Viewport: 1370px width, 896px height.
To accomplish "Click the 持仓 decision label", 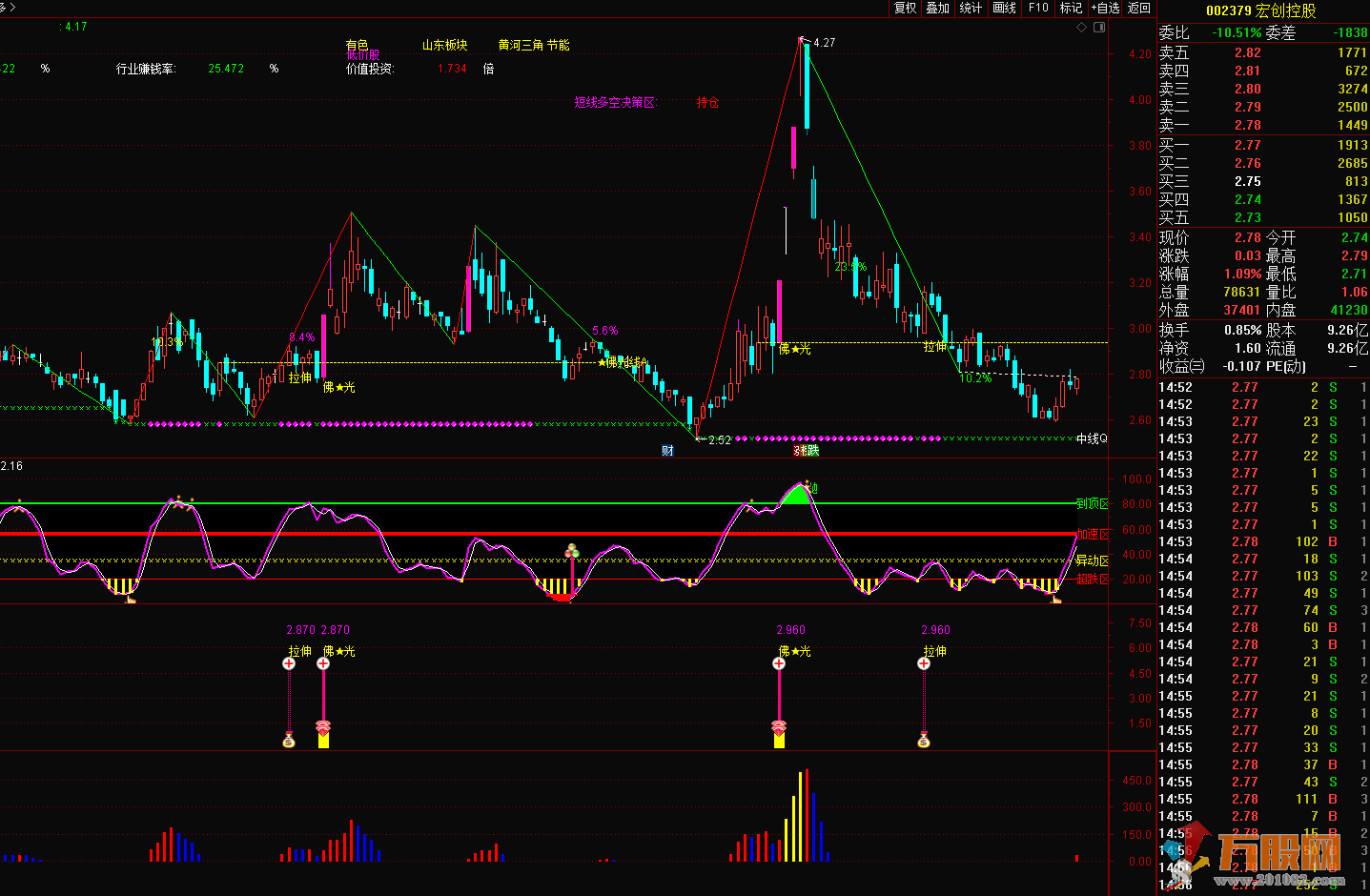I will (707, 103).
